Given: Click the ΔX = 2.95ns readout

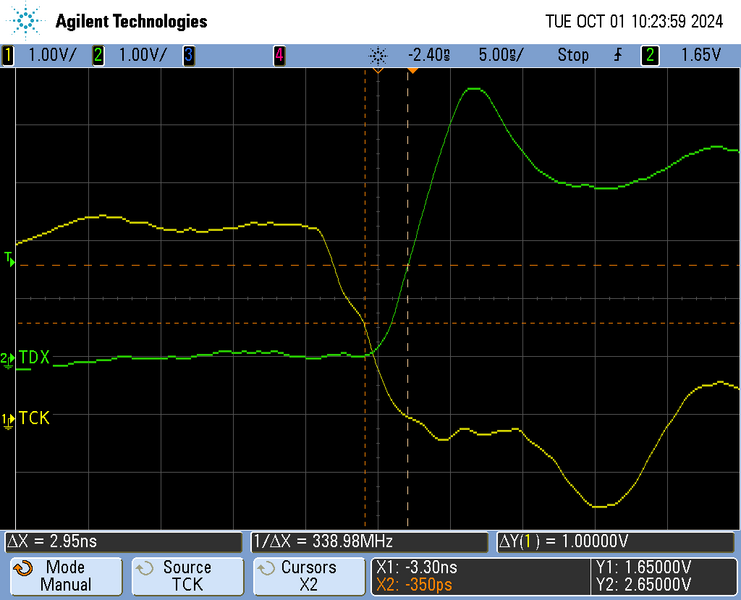Looking at the screenshot, I should click(x=123, y=541).
